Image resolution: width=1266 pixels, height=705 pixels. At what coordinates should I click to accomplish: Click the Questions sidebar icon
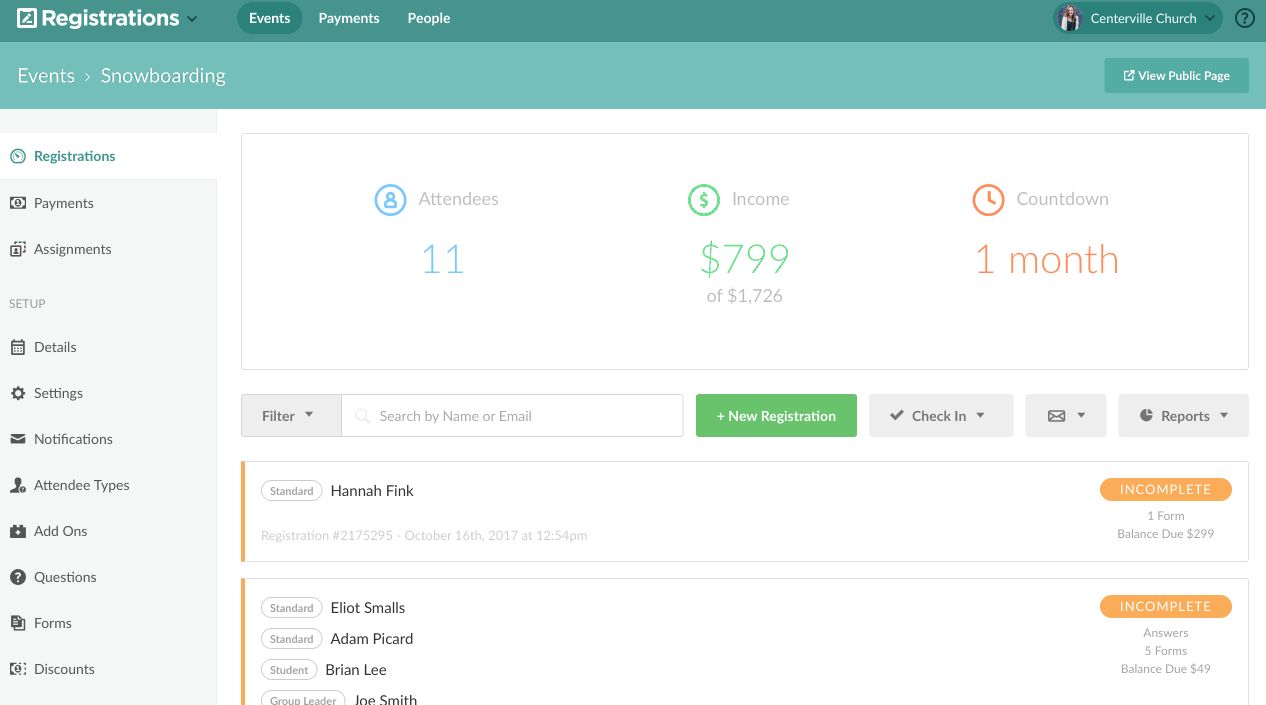click(18, 577)
